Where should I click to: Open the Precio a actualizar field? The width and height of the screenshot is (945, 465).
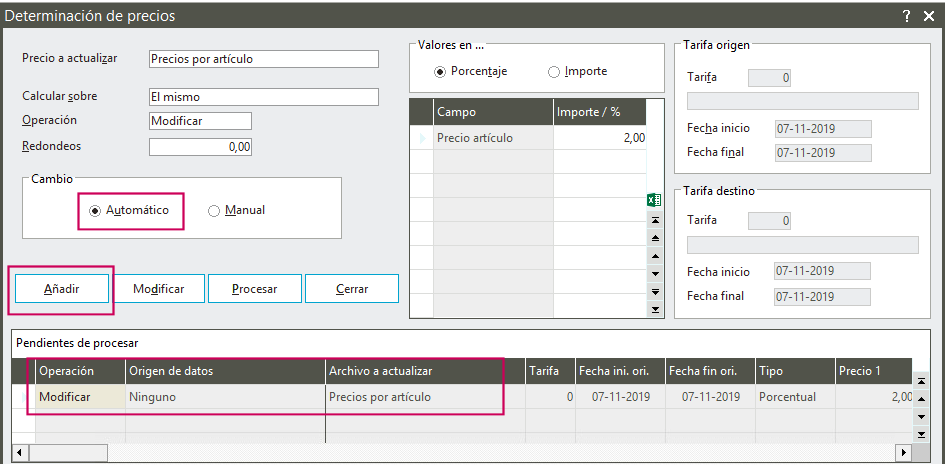click(263, 59)
